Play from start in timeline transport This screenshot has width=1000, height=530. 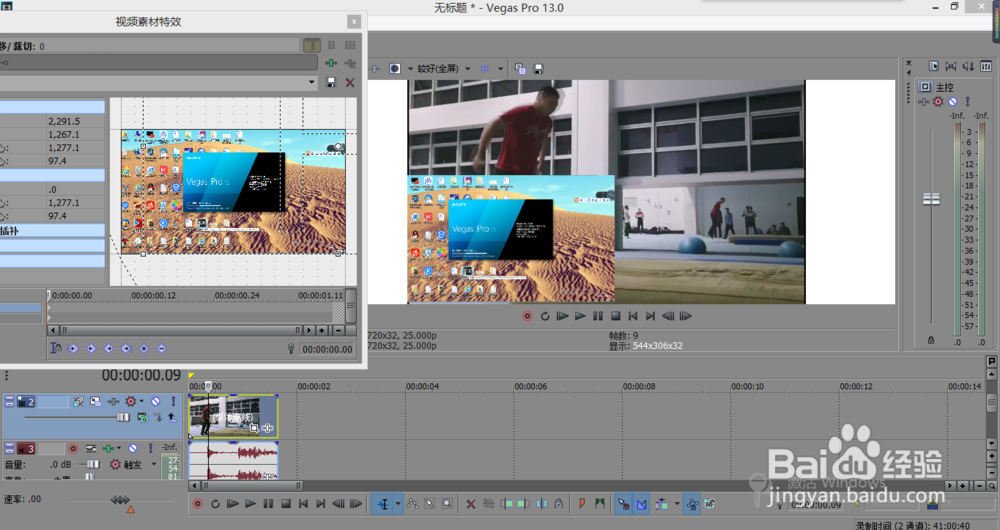233,504
